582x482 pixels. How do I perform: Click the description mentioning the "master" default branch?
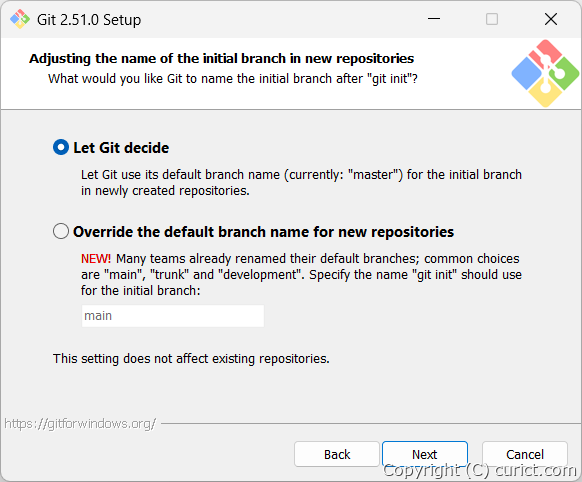coord(301,183)
